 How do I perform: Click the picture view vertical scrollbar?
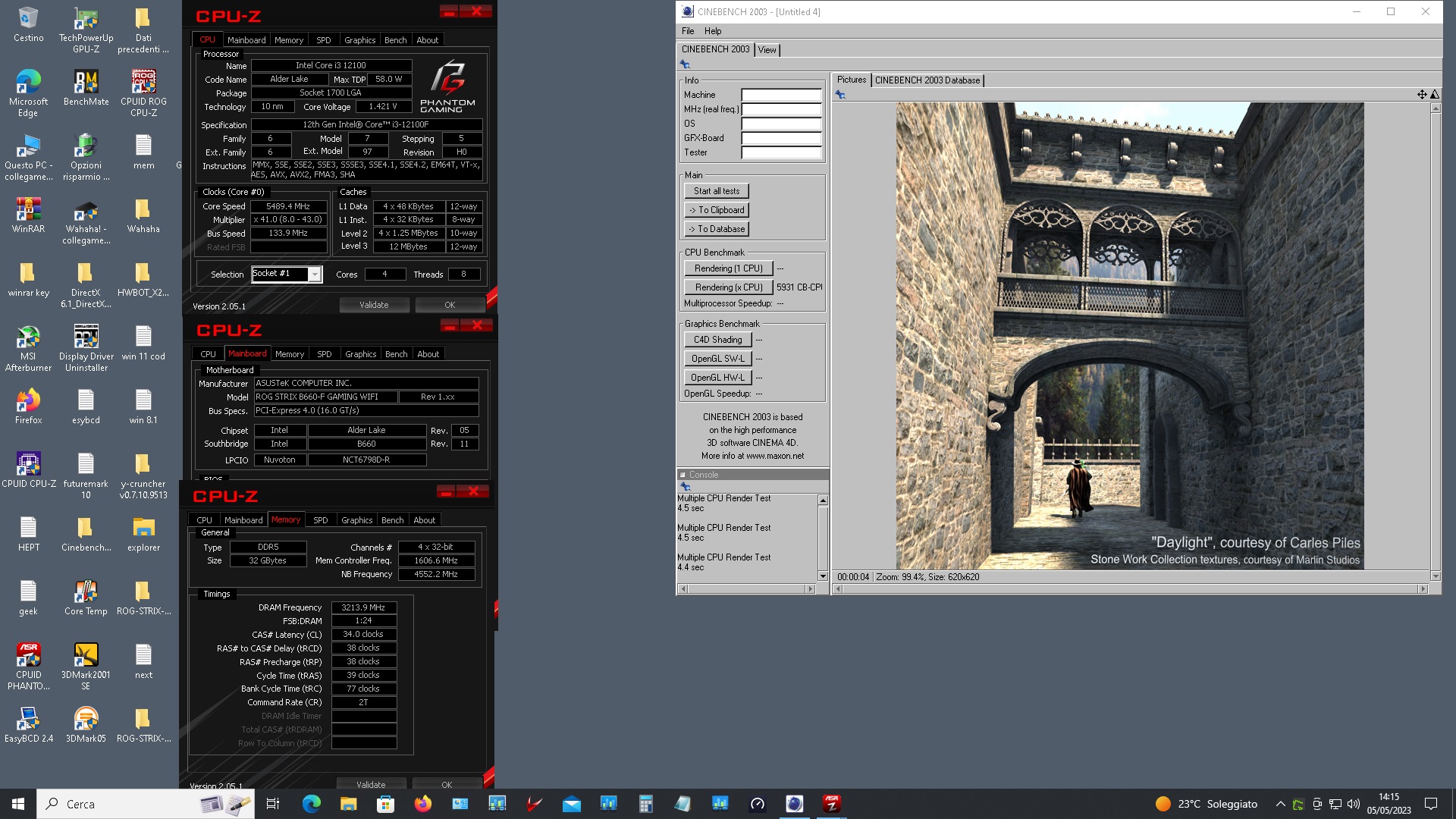[1435, 341]
